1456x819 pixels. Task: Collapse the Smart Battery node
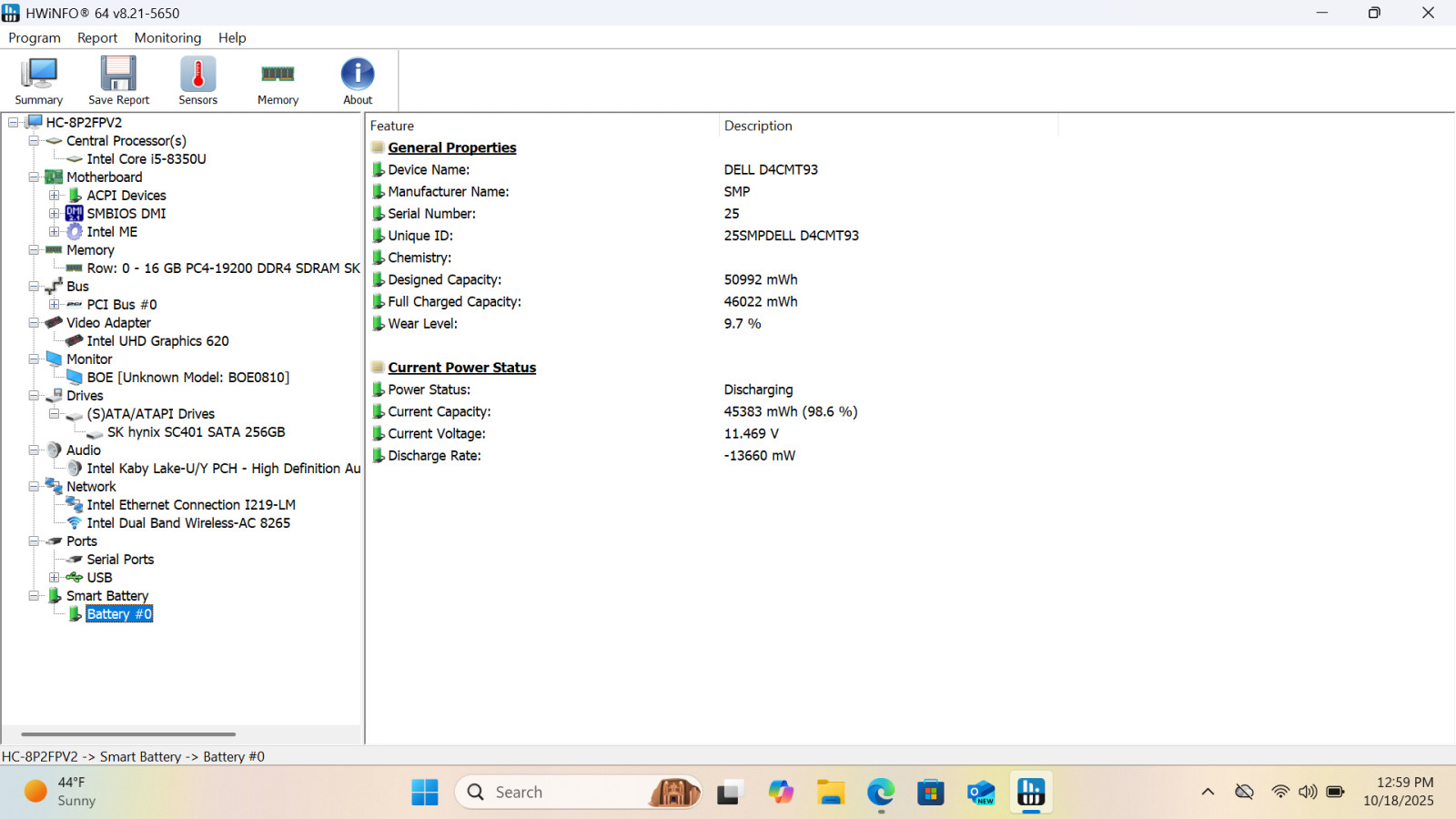(x=34, y=595)
